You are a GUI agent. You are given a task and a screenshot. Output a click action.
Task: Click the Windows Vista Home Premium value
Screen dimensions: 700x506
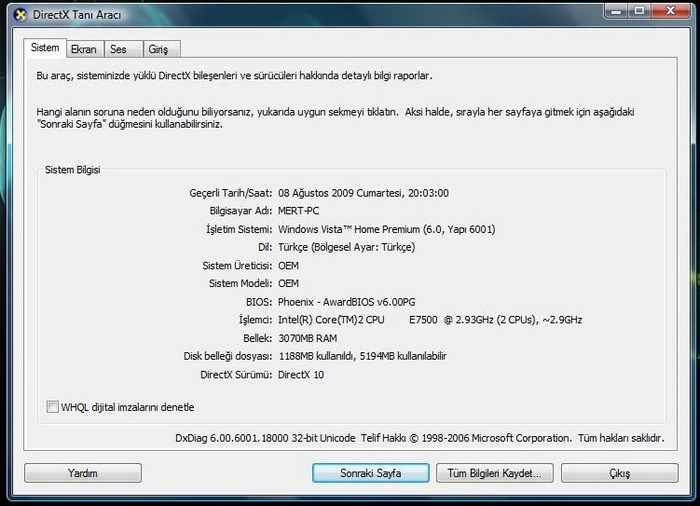coord(387,229)
